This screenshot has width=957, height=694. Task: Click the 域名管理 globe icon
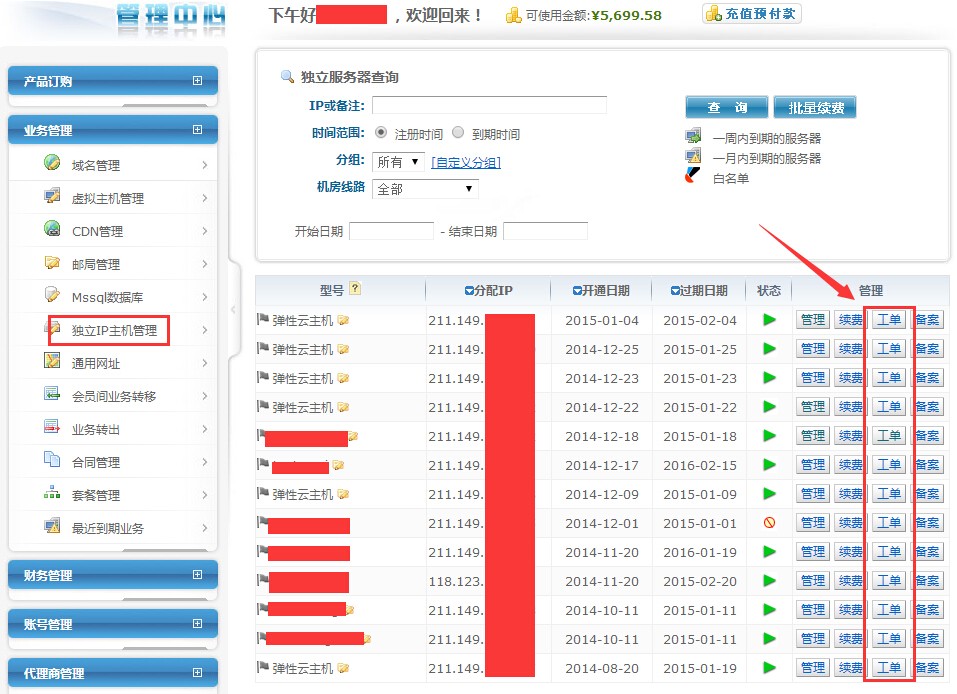[52, 164]
